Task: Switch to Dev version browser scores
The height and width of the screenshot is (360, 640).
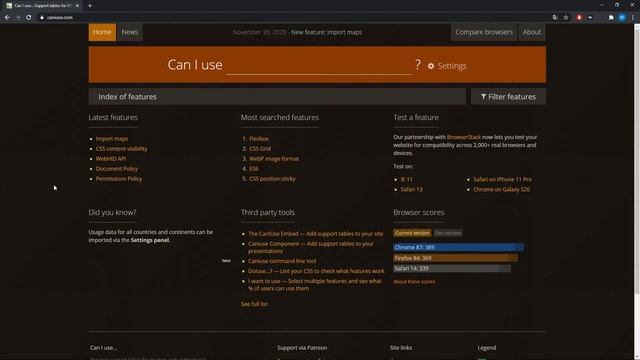Action: pos(448,233)
